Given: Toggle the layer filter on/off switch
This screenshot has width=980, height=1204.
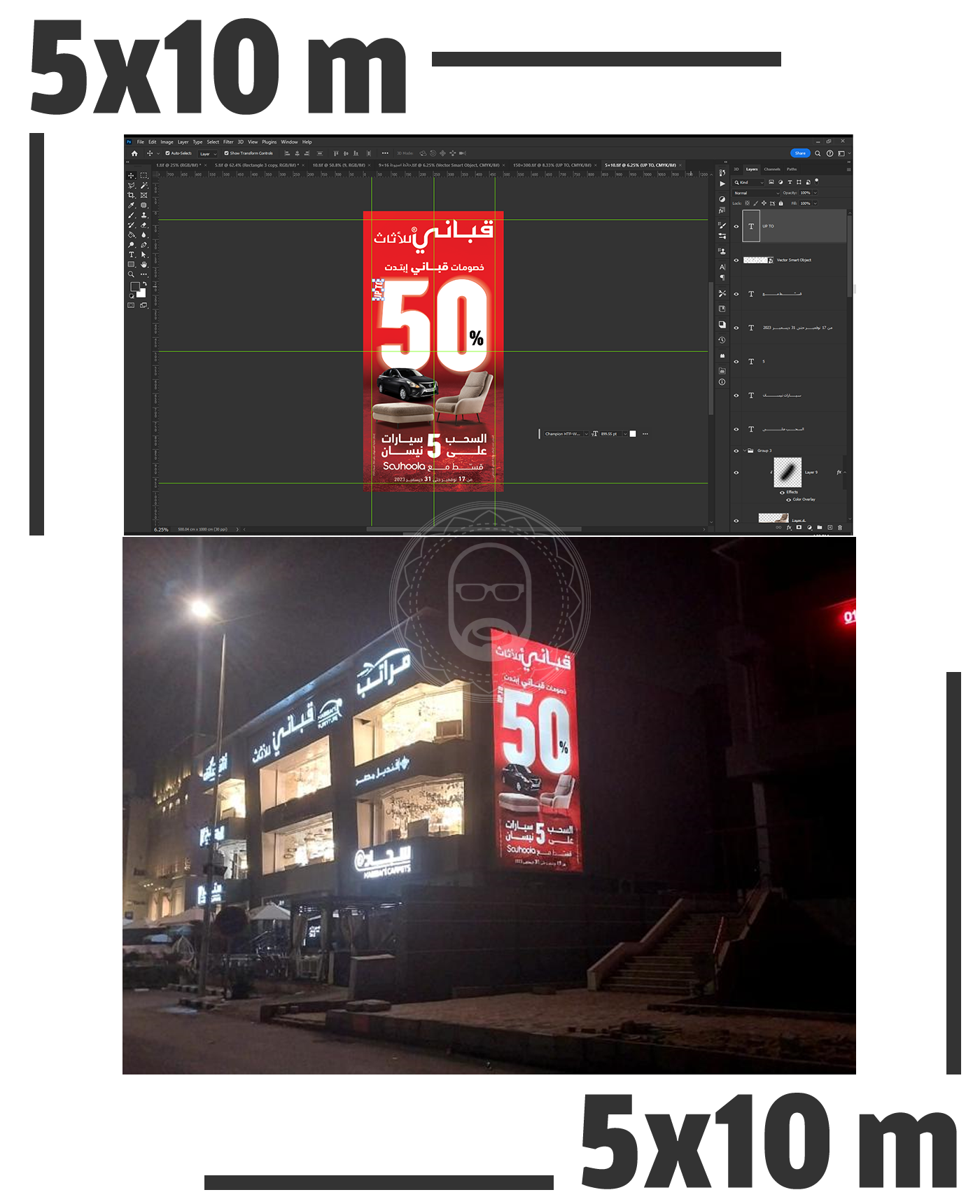Looking at the screenshot, I should (x=816, y=182).
